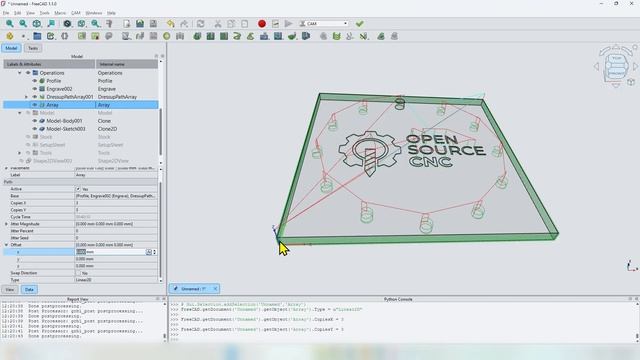
Task: Expand the DressupPathArray001 tree item
Action: (x=27, y=97)
